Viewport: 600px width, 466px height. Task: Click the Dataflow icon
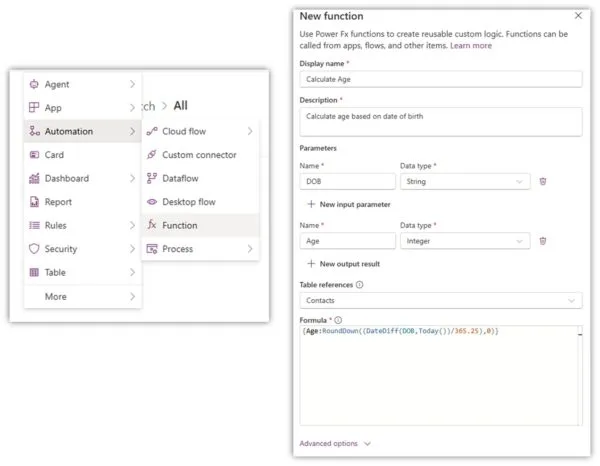point(152,178)
